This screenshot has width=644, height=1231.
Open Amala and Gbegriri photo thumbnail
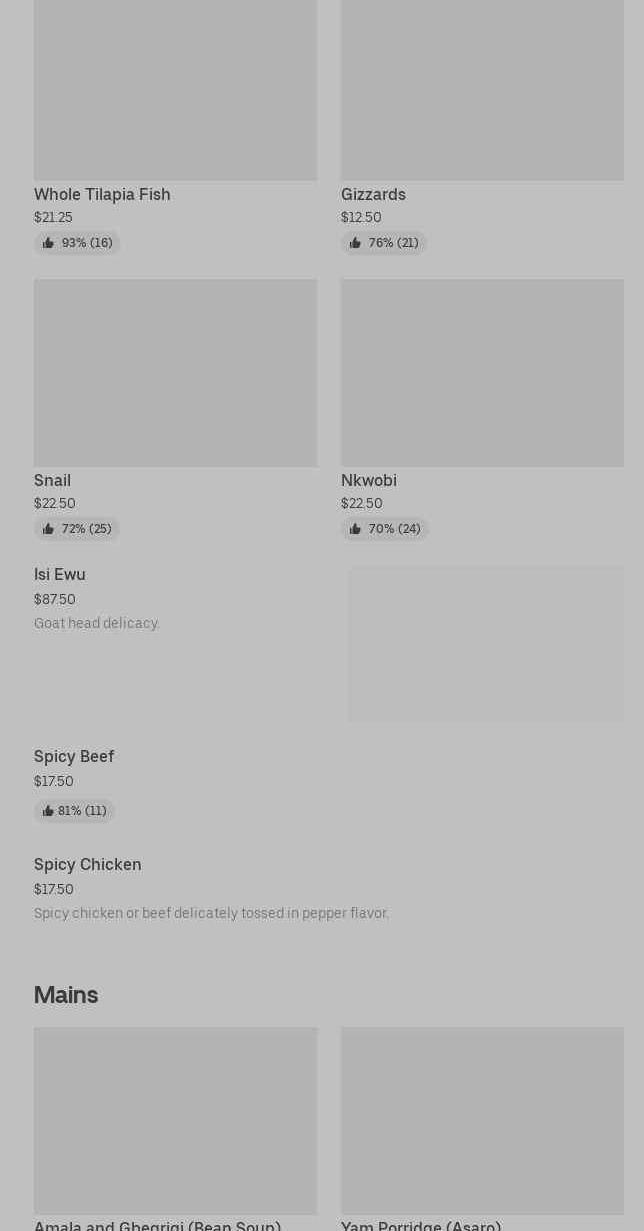tap(175, 1120)
